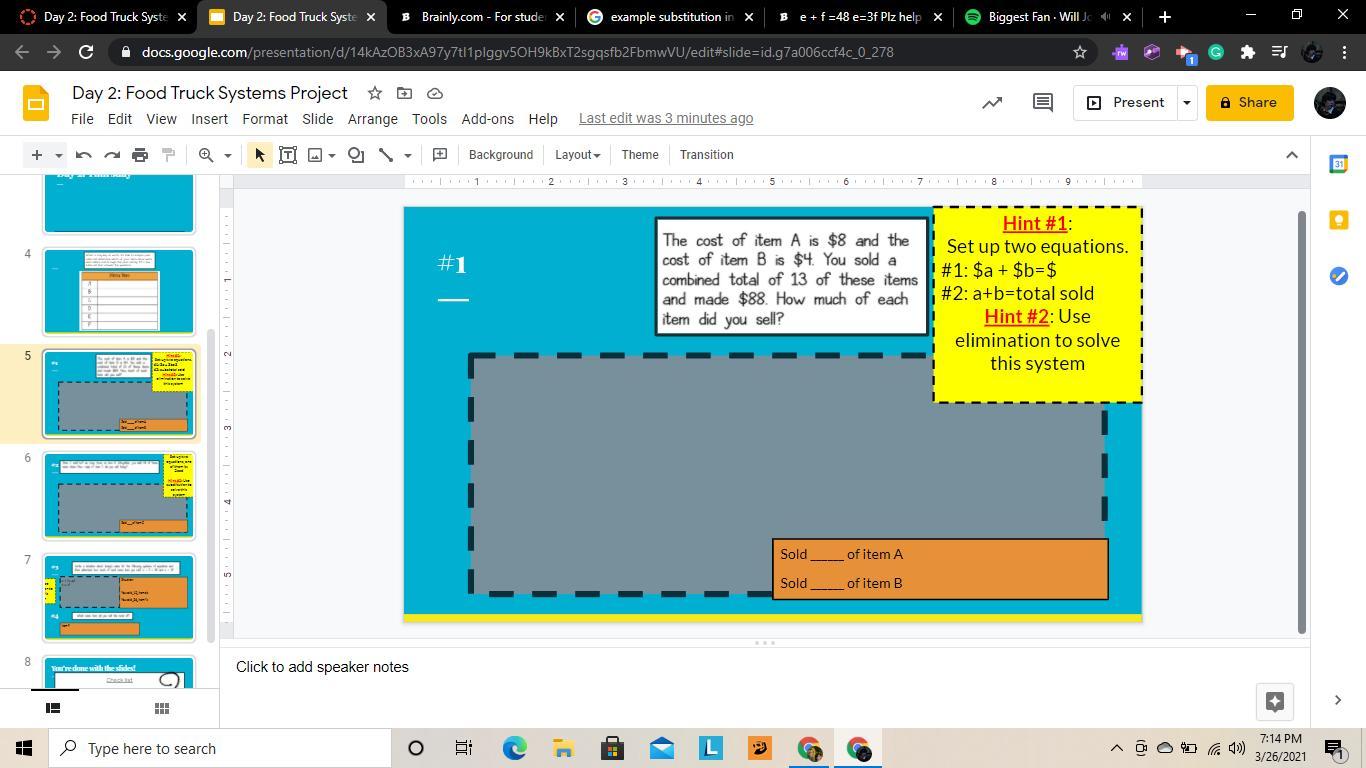Select the Text box tool
The height and width of the screenshot is (768, 1366).
point(288,155)
